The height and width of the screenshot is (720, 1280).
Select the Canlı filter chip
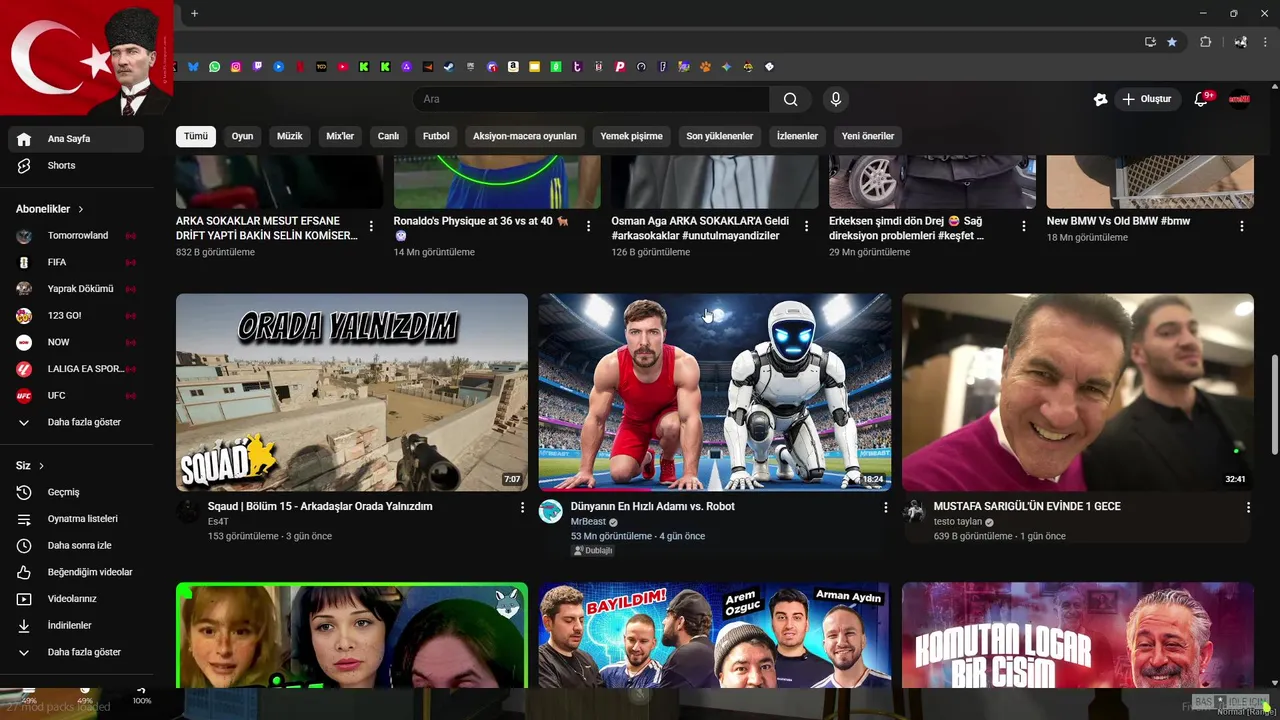[x=388, y=136]
